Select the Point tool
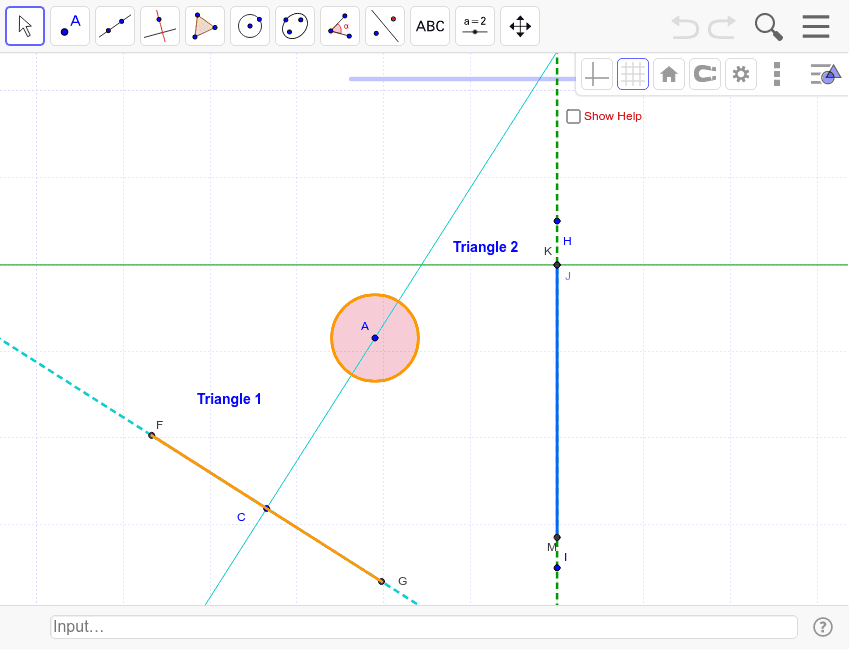The height and width of the screenshot is (650, 850). tap(70, 26)
